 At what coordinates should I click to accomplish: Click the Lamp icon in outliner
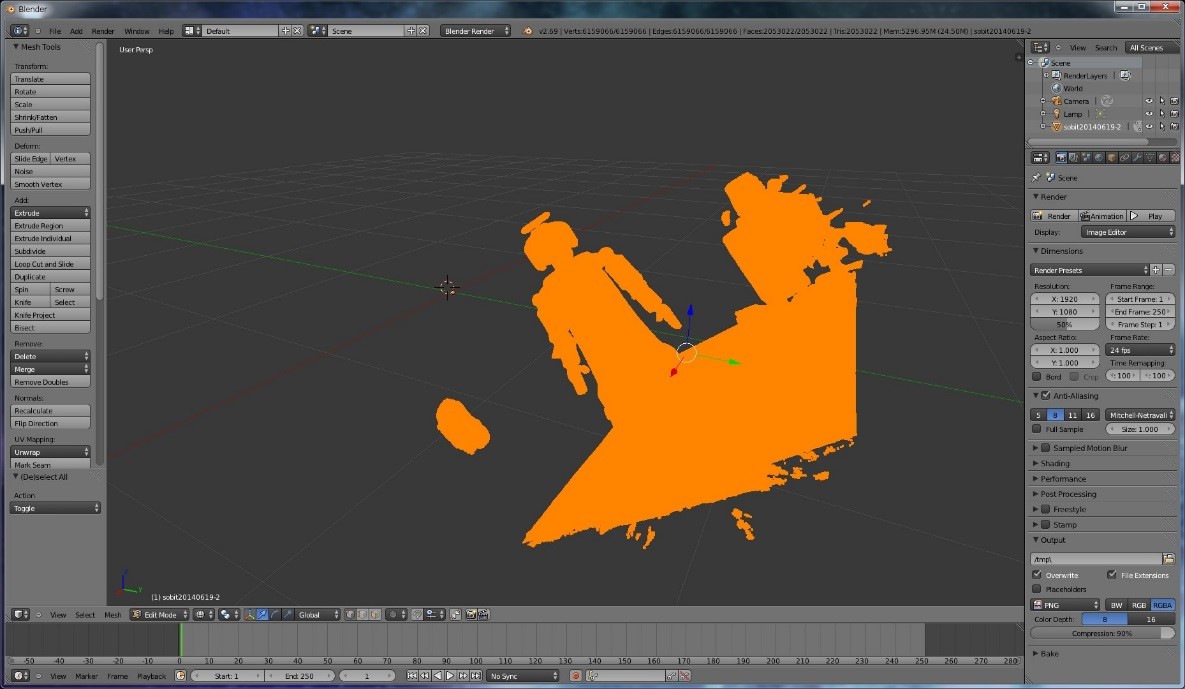[1056, 114]
